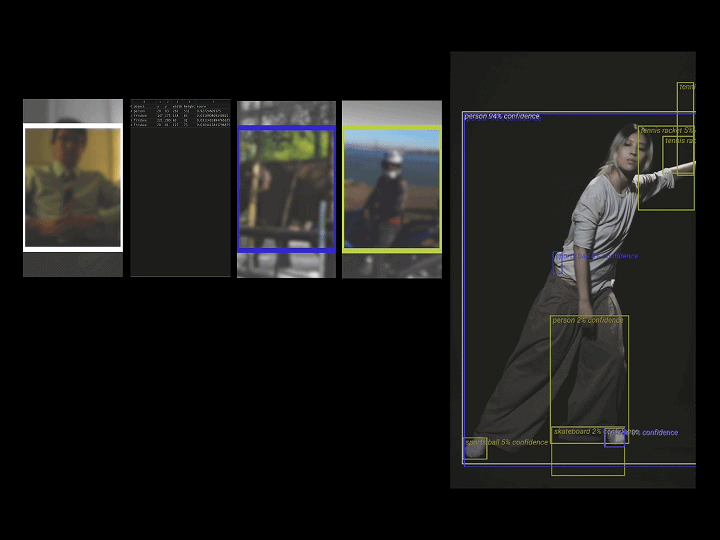
Task: Click the narrow tall yellow 'tenni' box at top right
Action: tap(686, 129)
